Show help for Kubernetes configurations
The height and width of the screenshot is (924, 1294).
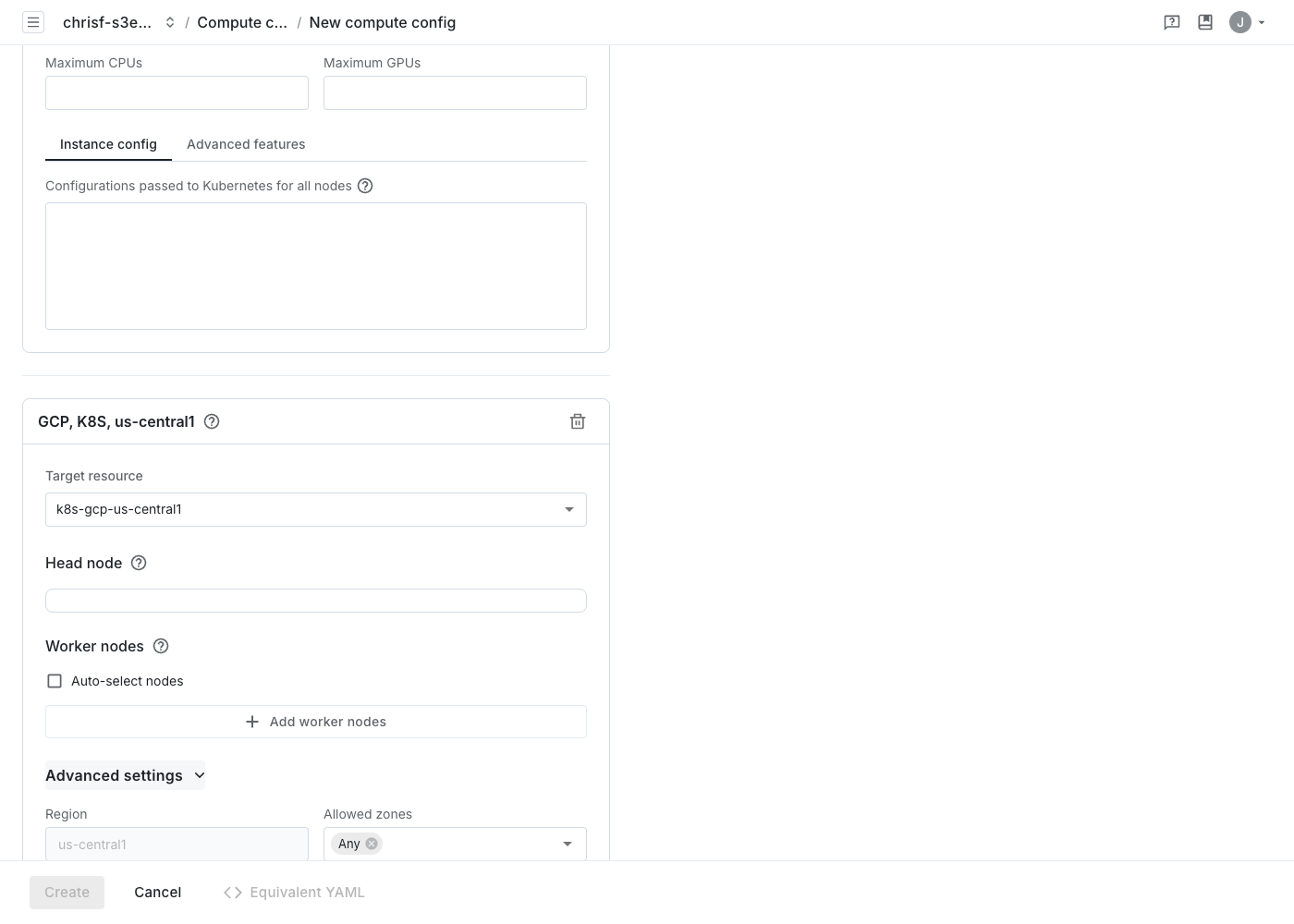[365, 186]
